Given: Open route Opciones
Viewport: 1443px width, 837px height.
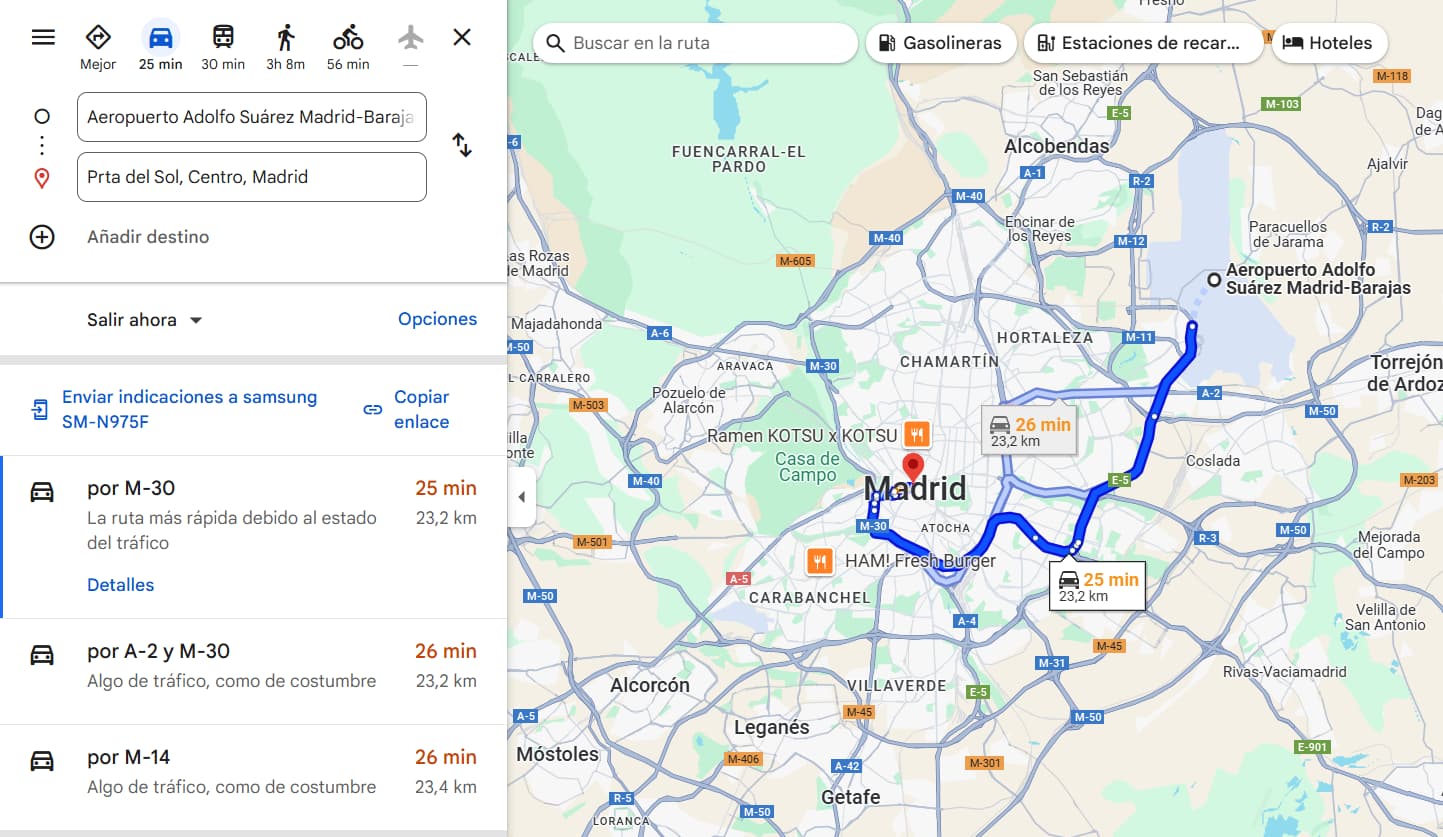Looking at the screenshot, I should point(437,319).
